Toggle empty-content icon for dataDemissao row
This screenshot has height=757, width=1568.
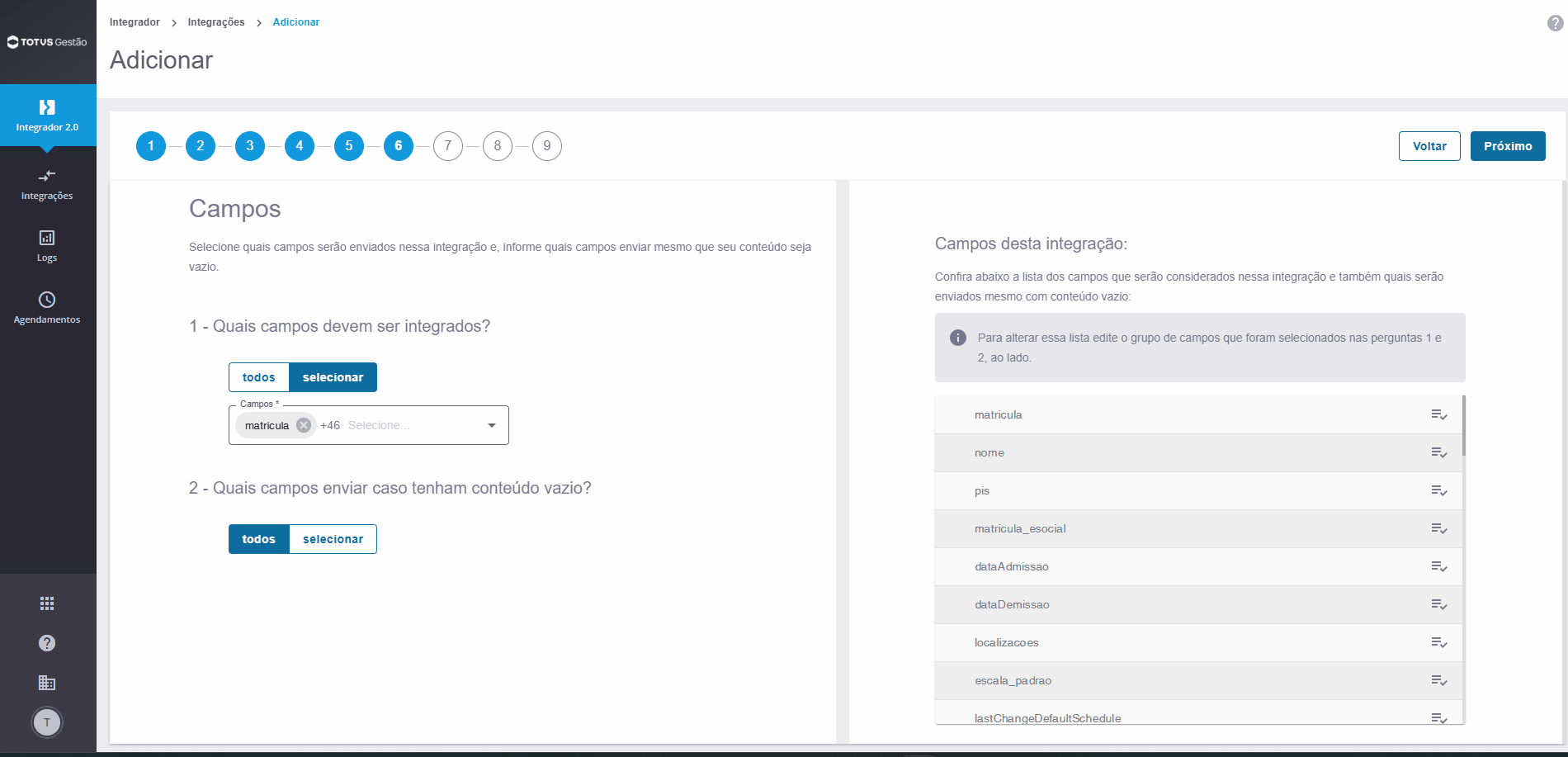pos(1439,604)
